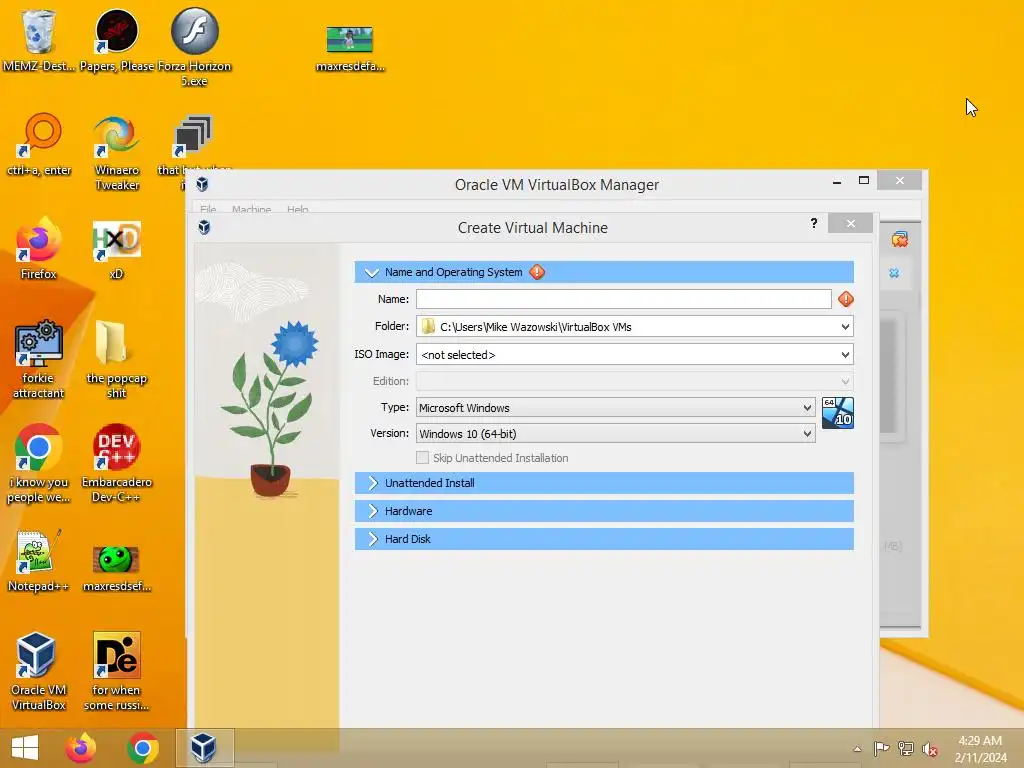
Task: Open Chrome from the taskbar
Action: tap(143, 748)
